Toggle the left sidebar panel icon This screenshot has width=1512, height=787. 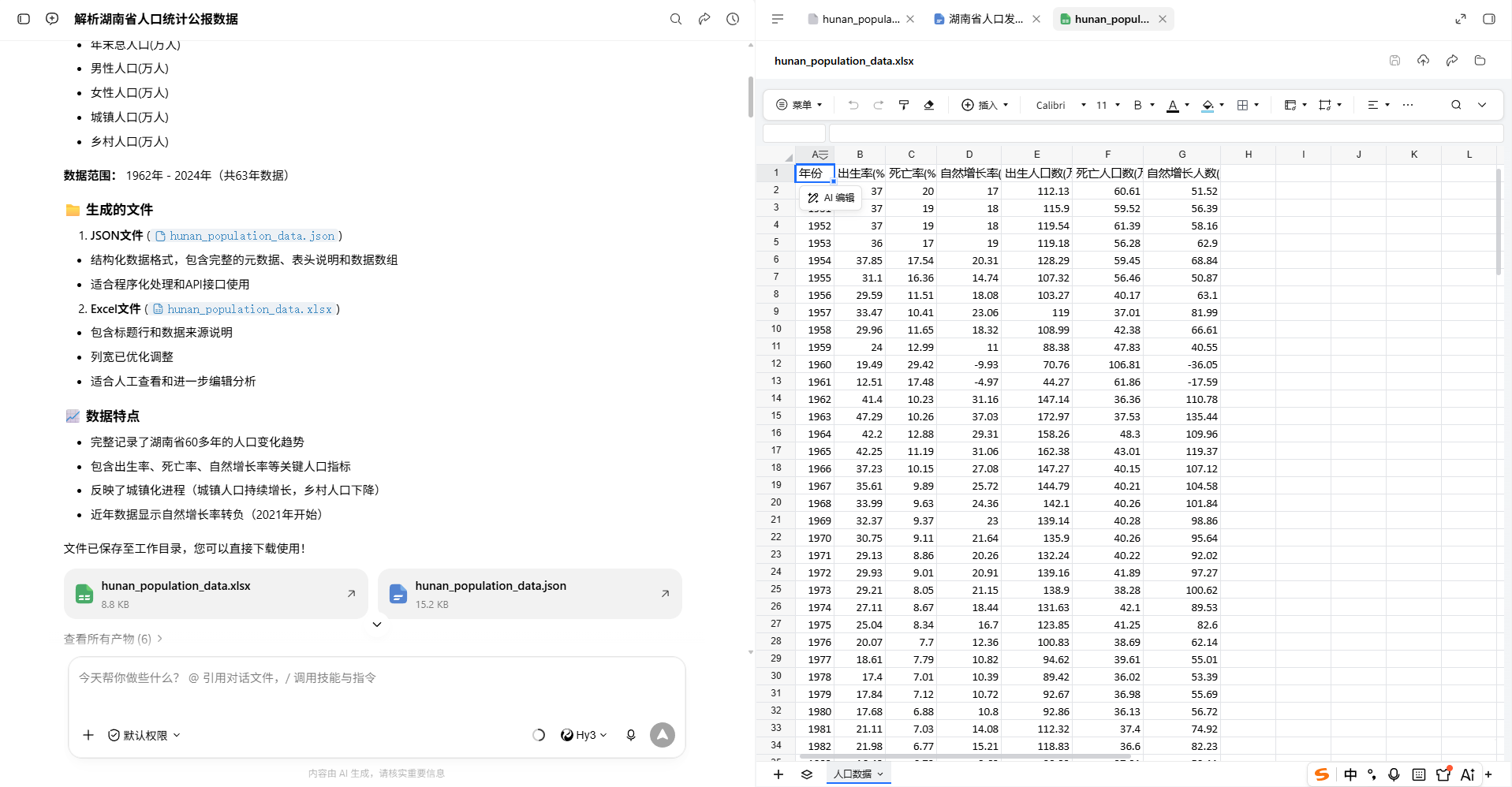click(24, 19)
